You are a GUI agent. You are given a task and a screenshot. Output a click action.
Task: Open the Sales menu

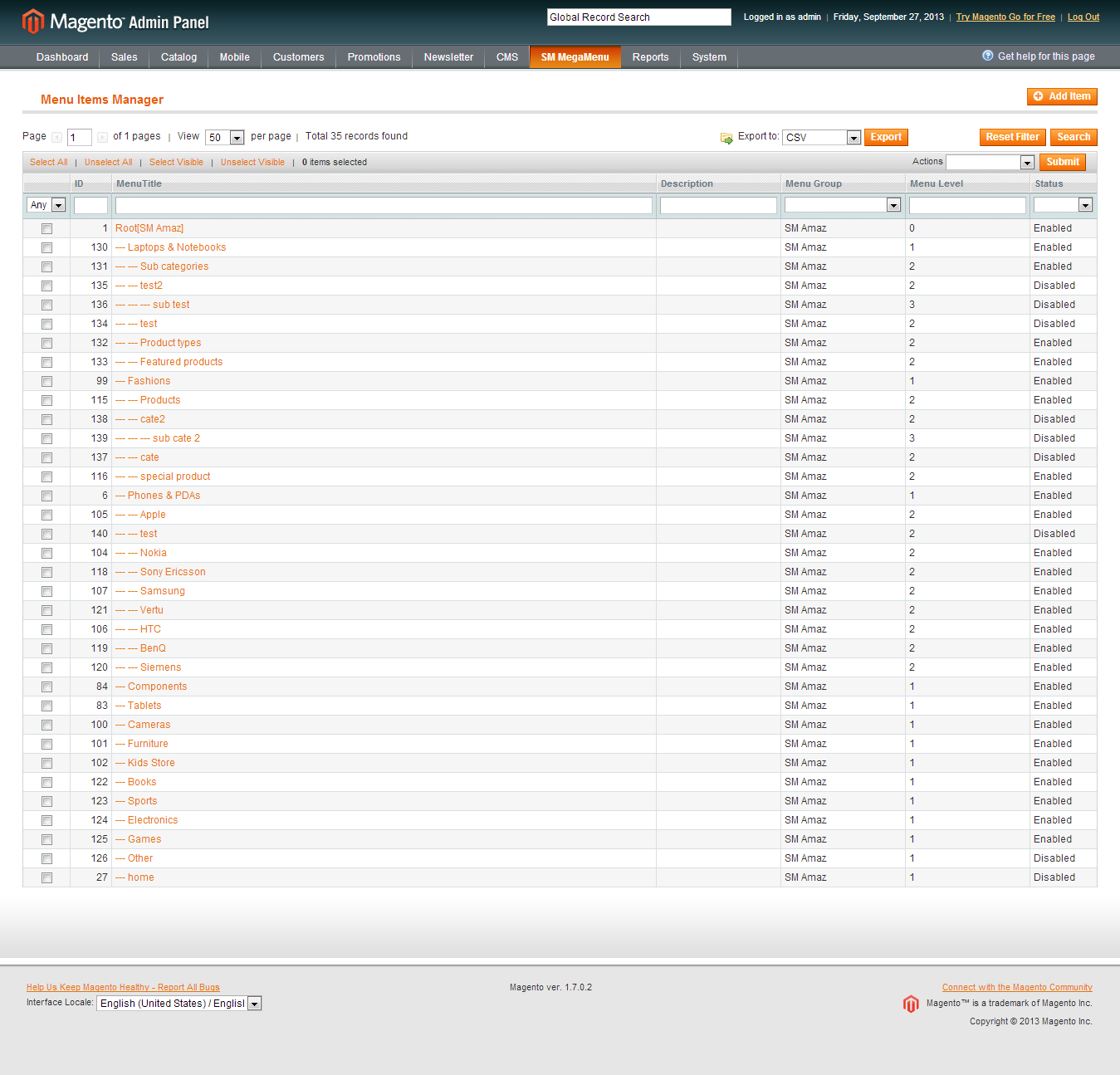[125, 57]
